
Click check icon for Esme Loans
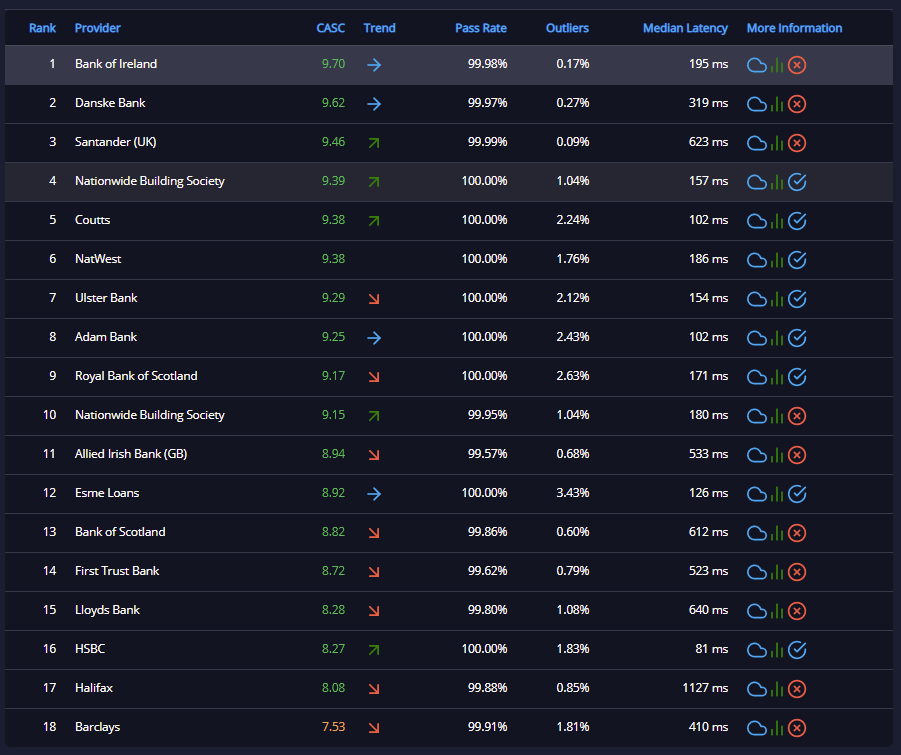pos(796,494)
